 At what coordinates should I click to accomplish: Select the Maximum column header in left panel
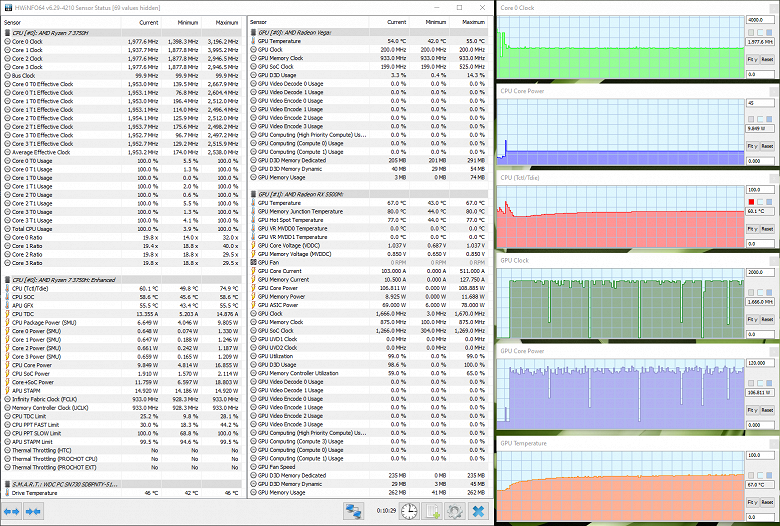pos(226,22)
